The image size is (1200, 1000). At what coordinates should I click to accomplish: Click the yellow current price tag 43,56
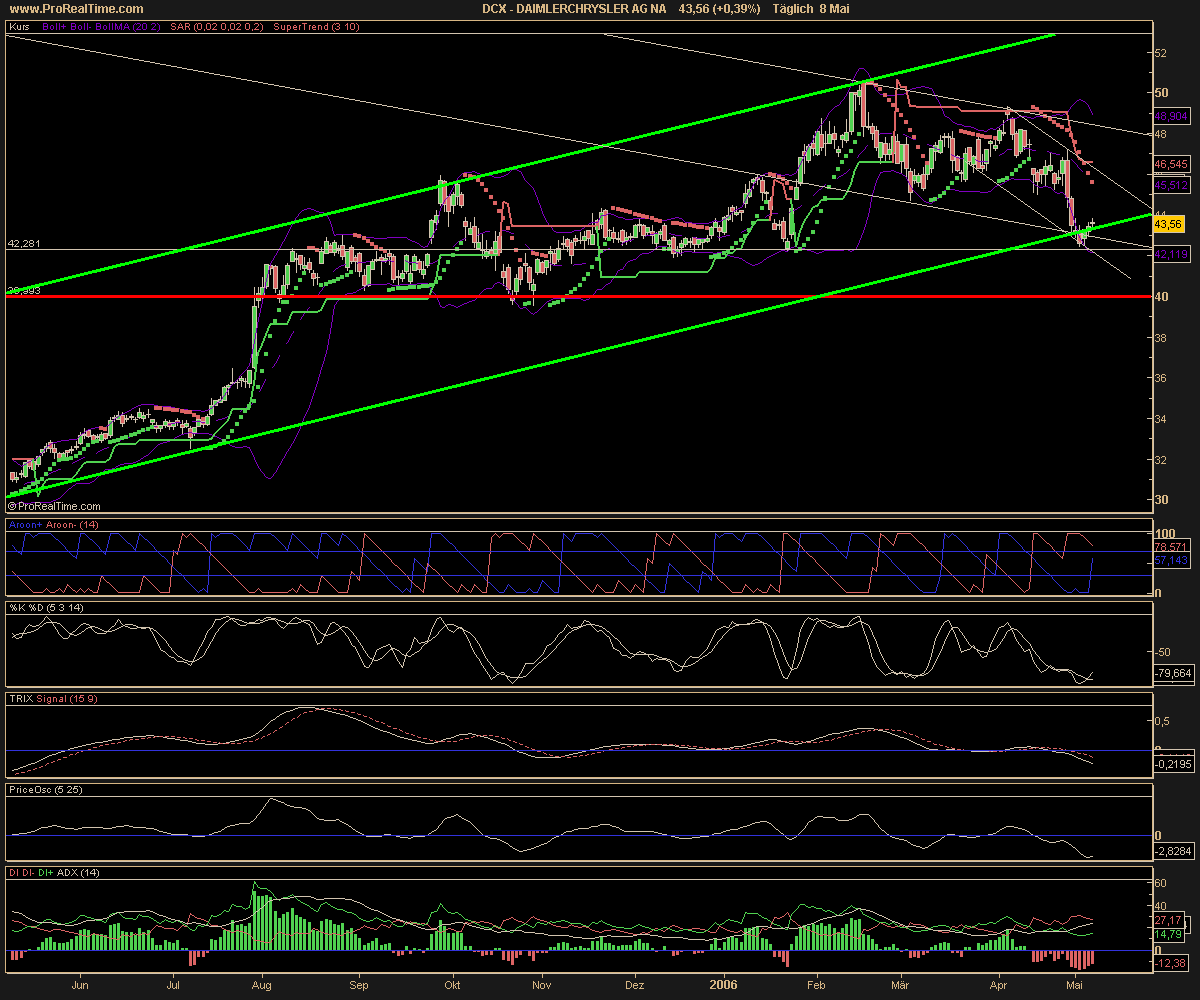[1168, 226]
